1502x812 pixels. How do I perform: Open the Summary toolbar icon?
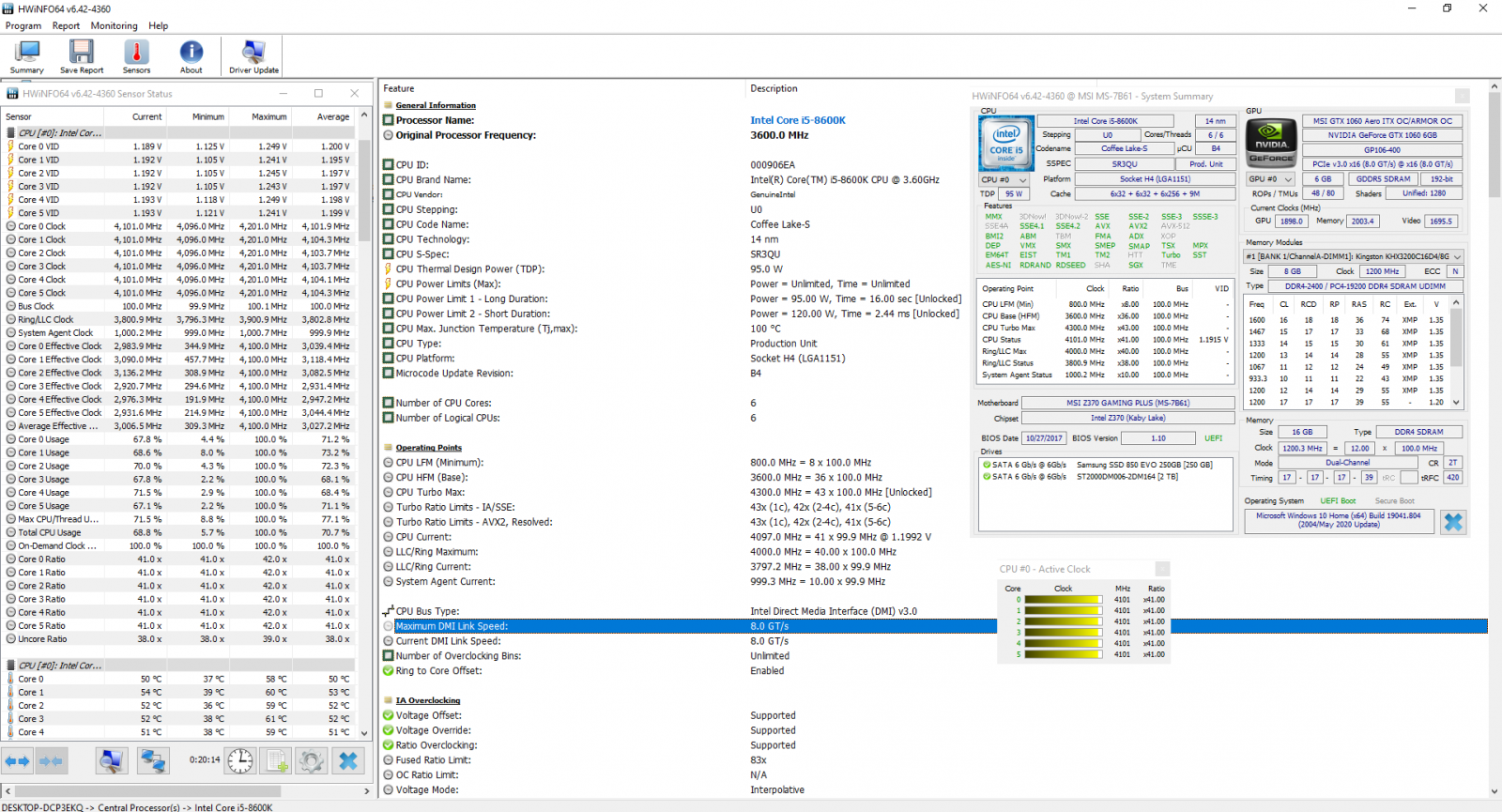[x=27, y=57]
